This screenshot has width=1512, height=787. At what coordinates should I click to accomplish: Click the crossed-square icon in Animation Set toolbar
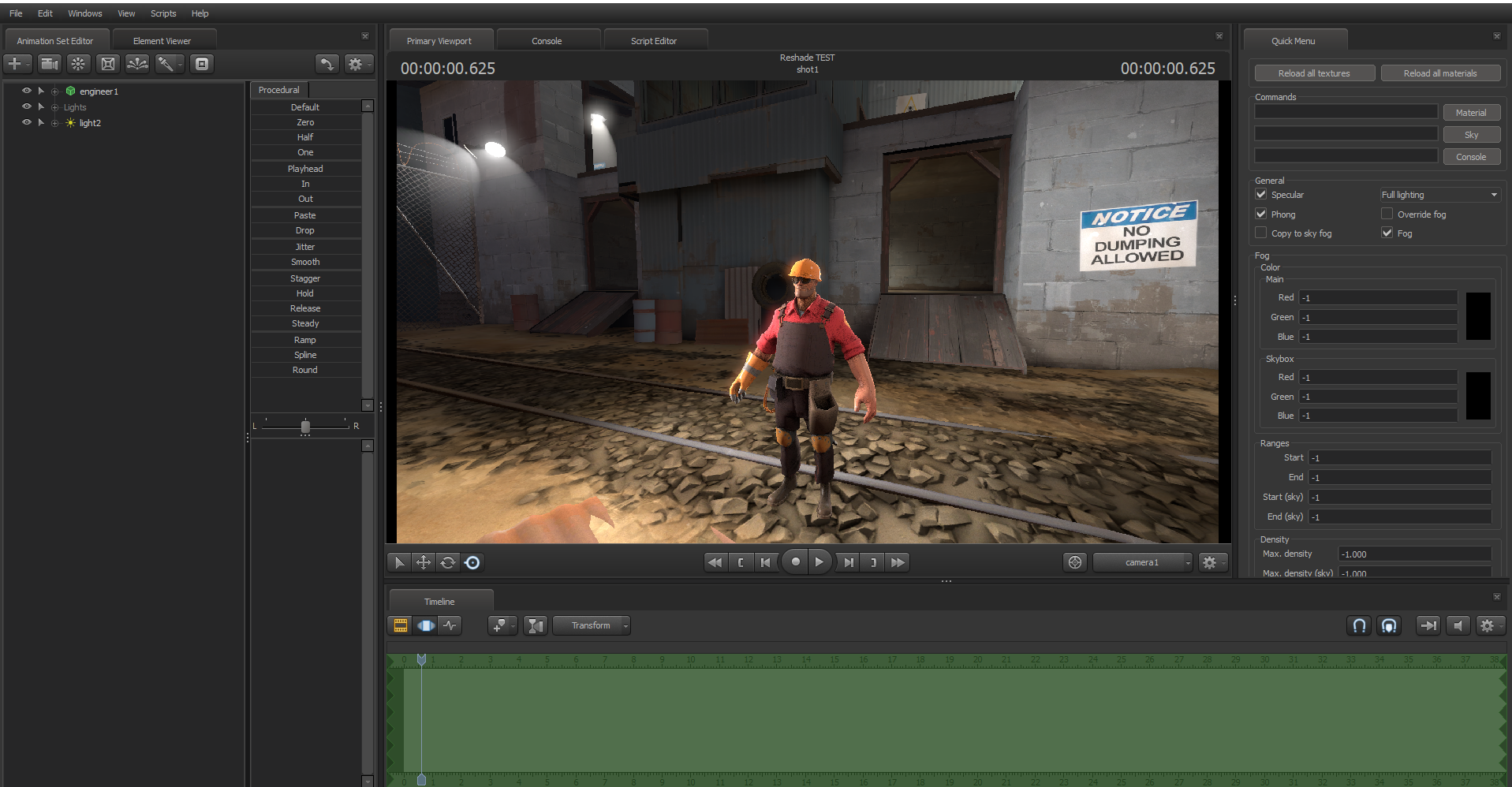point(108,64)
